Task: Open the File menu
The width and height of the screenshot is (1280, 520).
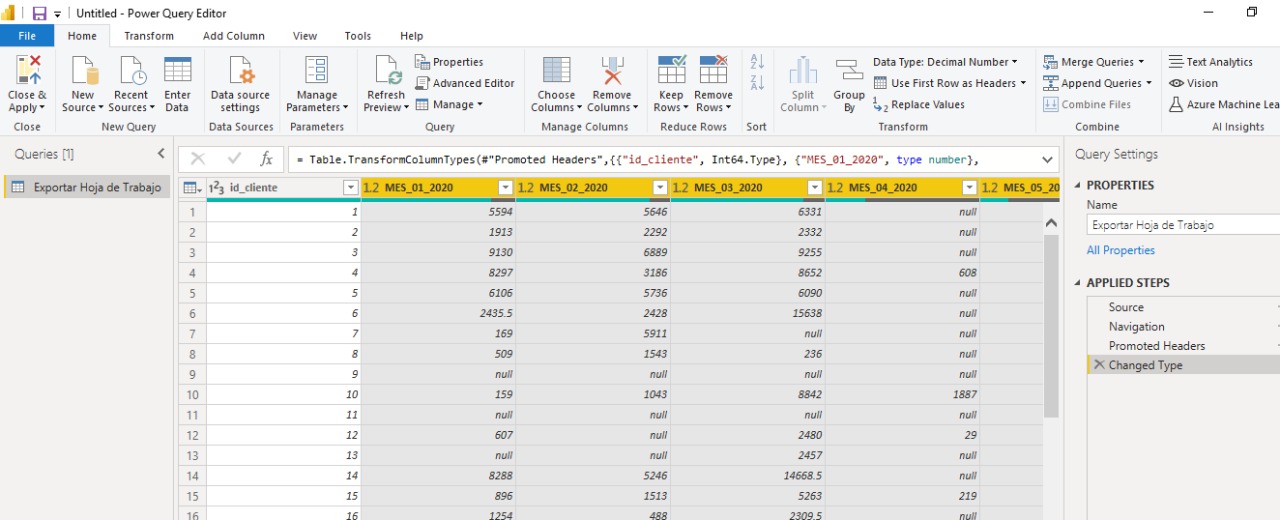Action: click(x=27, y=36)
